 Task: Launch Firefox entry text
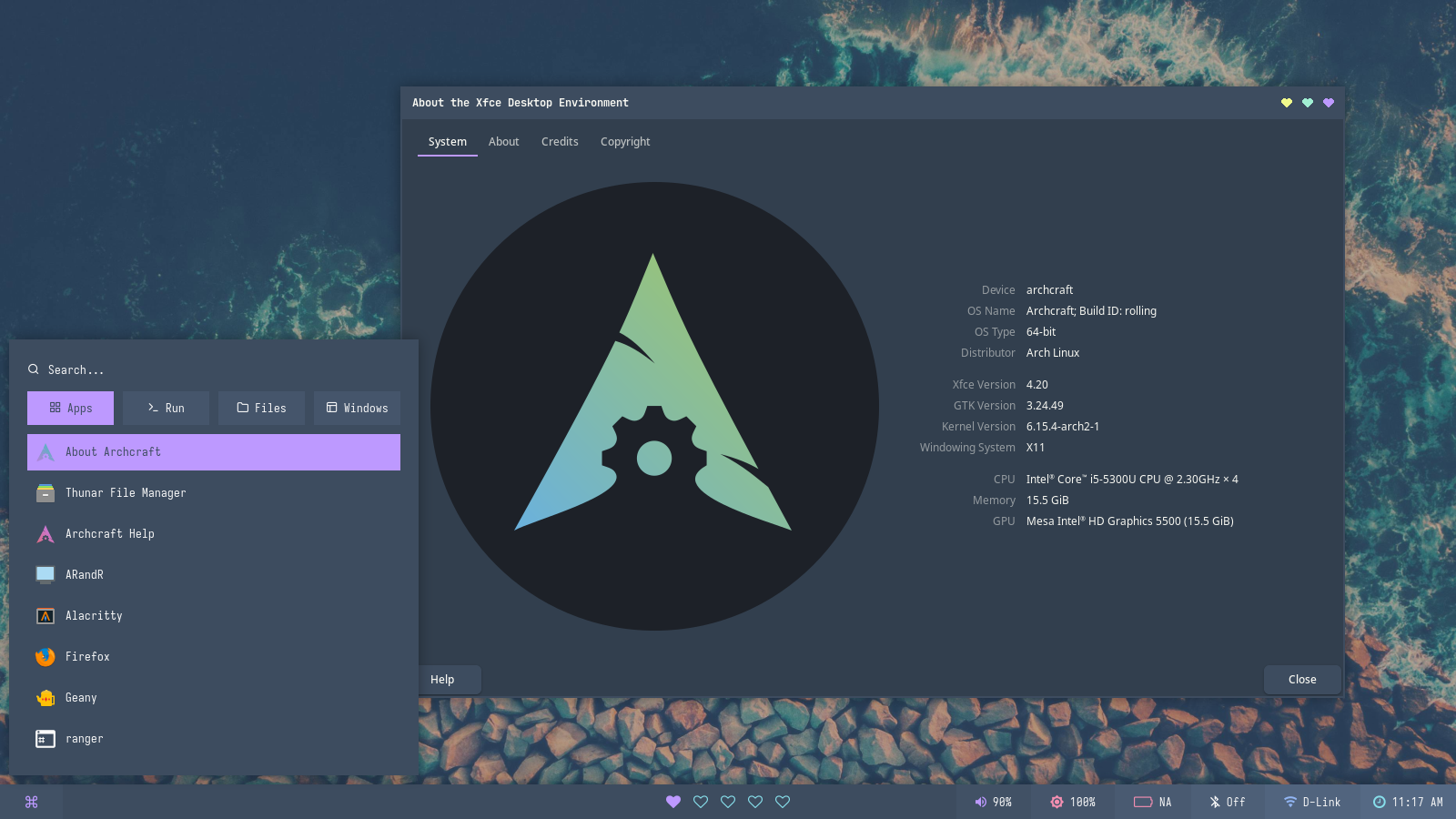(87, 657)
